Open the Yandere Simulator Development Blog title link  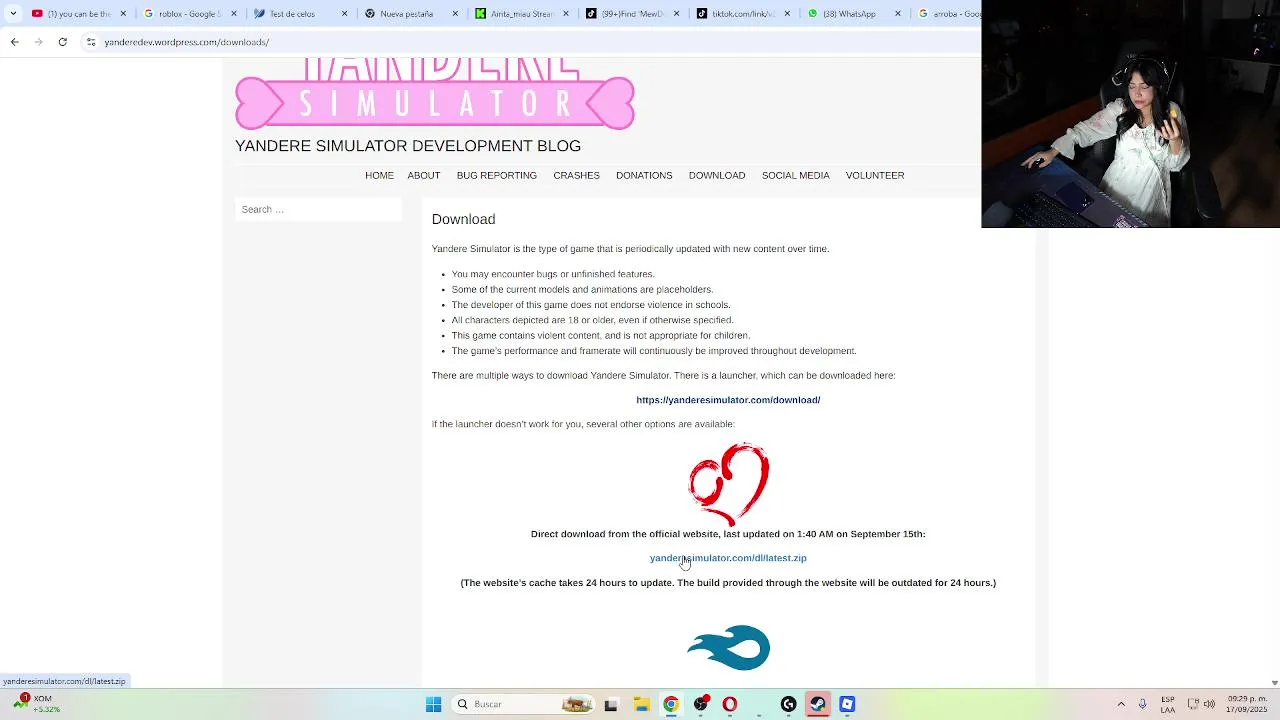[x=408, y=146]
